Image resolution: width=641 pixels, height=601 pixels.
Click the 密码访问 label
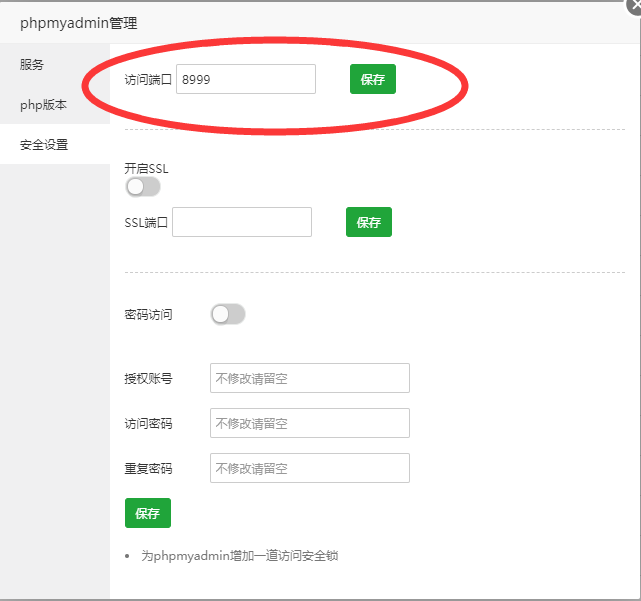pos(148,314)
